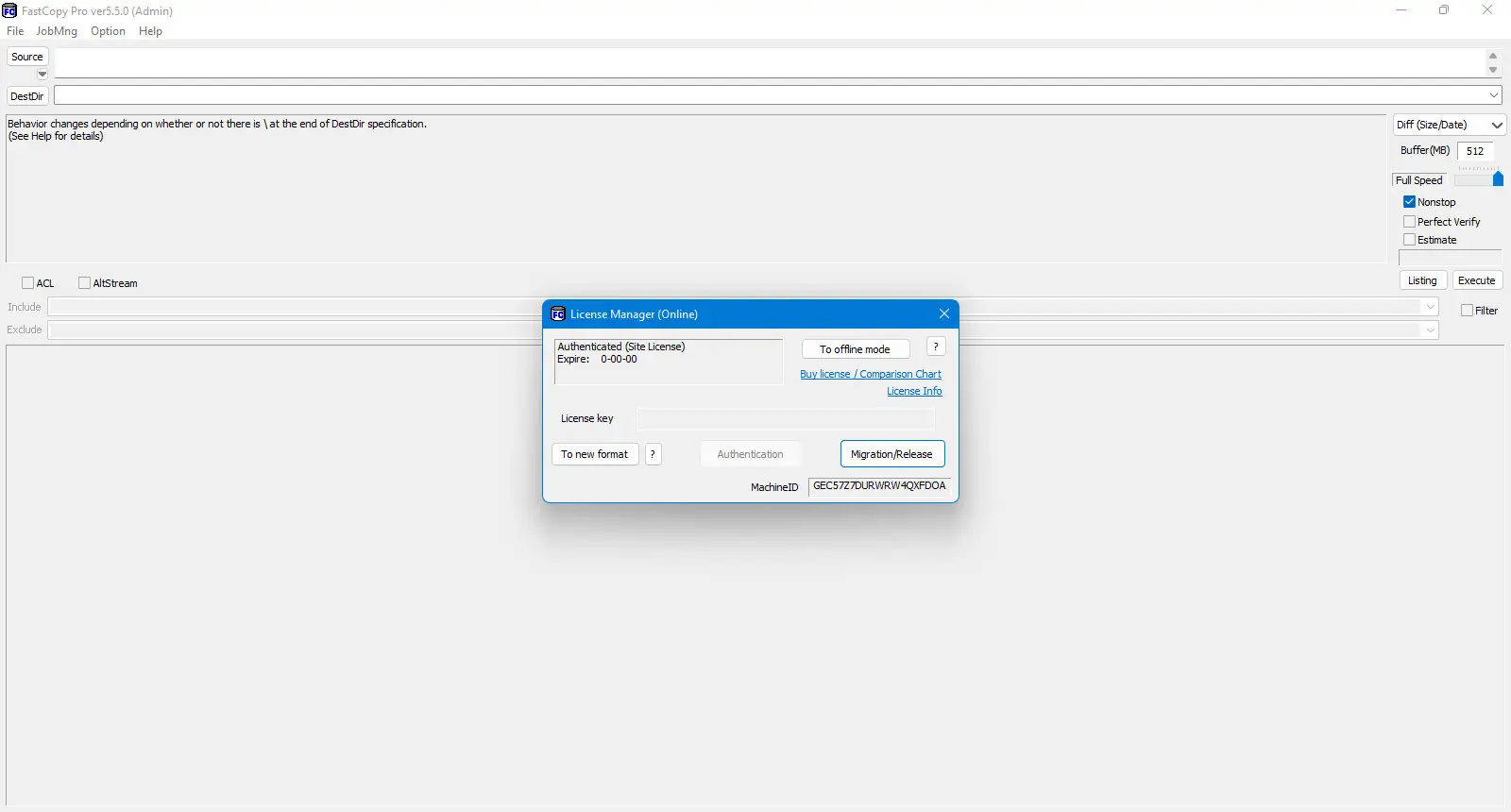The image size is (1511, 812).
Task: Open Buy license / Comparison Chart link
Action: point(871,374)
